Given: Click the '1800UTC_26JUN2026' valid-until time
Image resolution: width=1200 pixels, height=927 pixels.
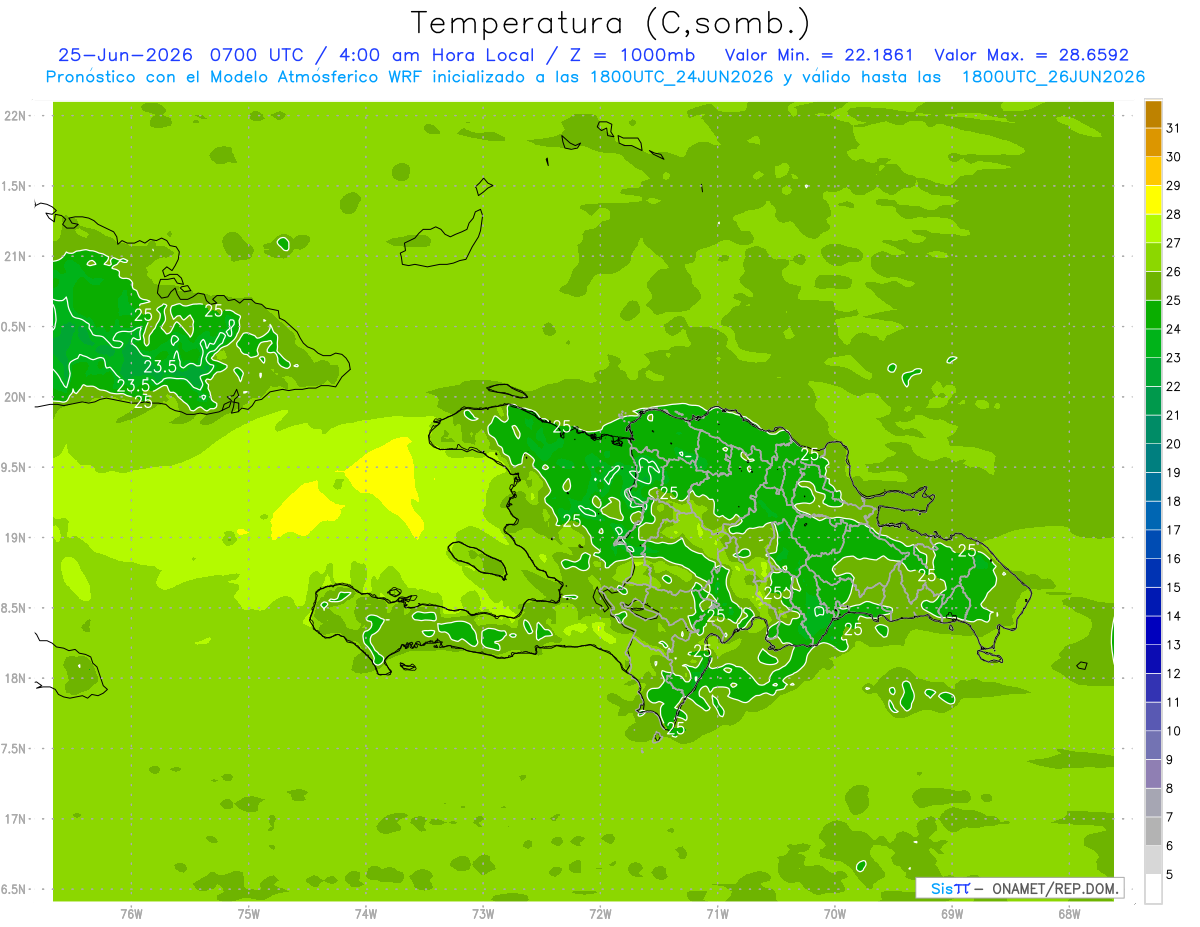Looking at the screenshot, I should coord(1053,77).
